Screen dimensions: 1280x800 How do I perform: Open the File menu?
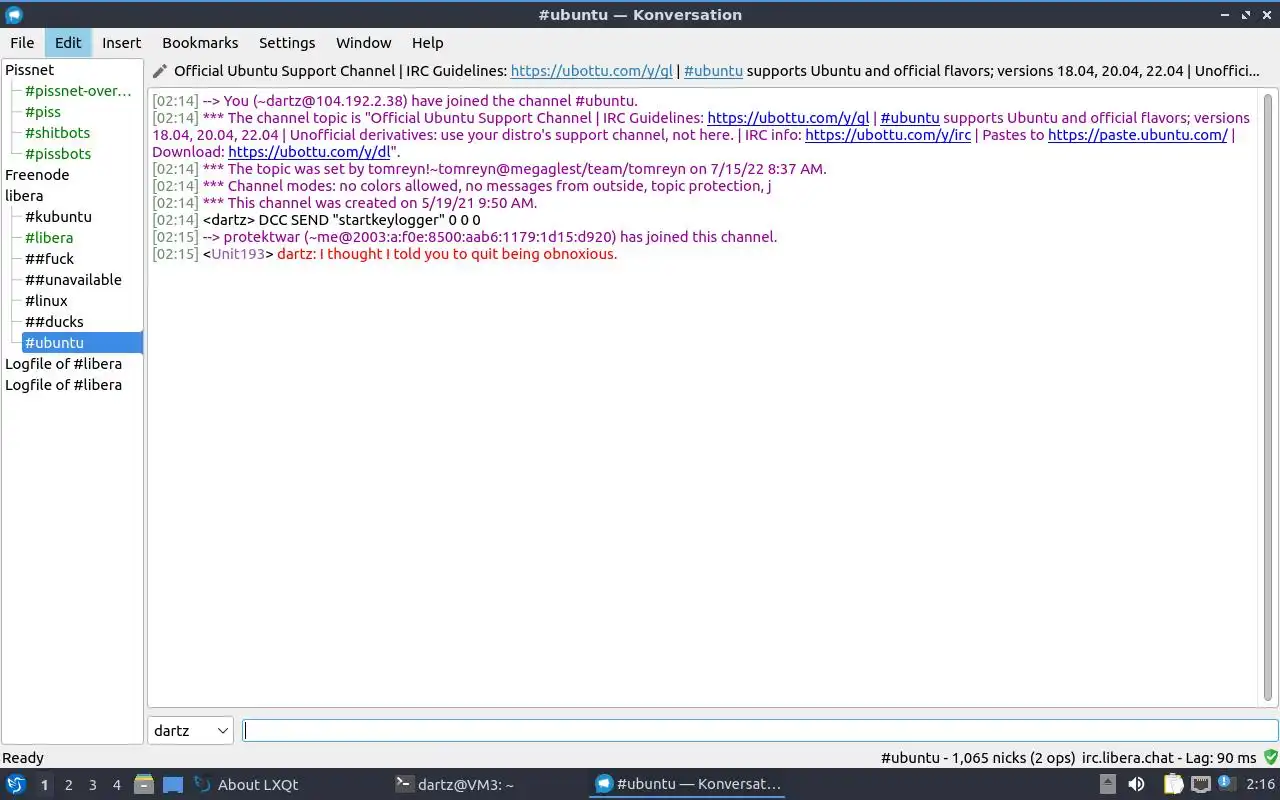point(22,43)
